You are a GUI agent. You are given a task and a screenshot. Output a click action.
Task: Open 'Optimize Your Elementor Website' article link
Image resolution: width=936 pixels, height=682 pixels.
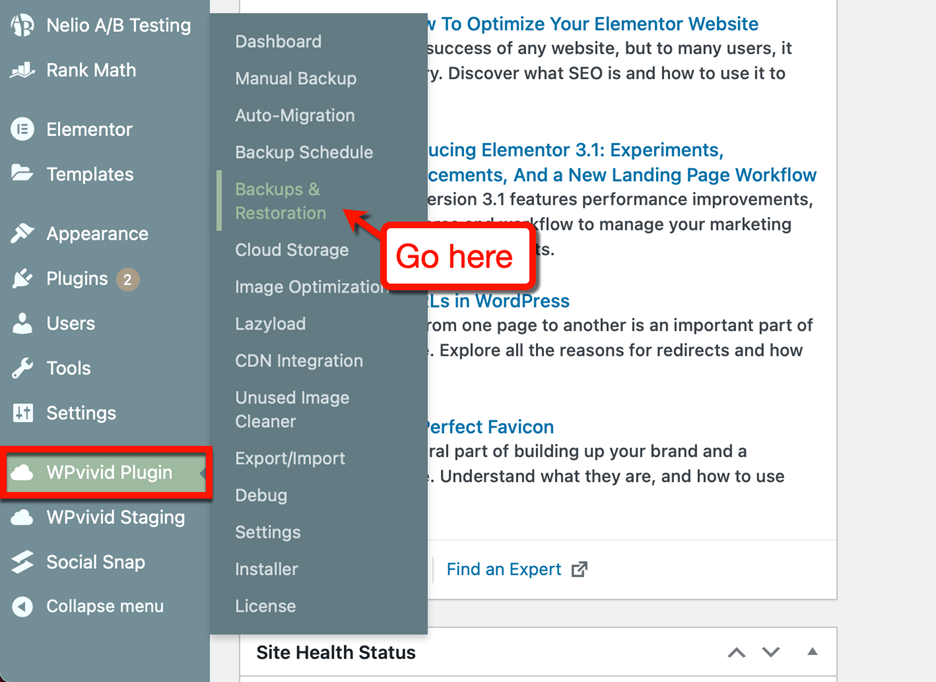tap(593, 24)
